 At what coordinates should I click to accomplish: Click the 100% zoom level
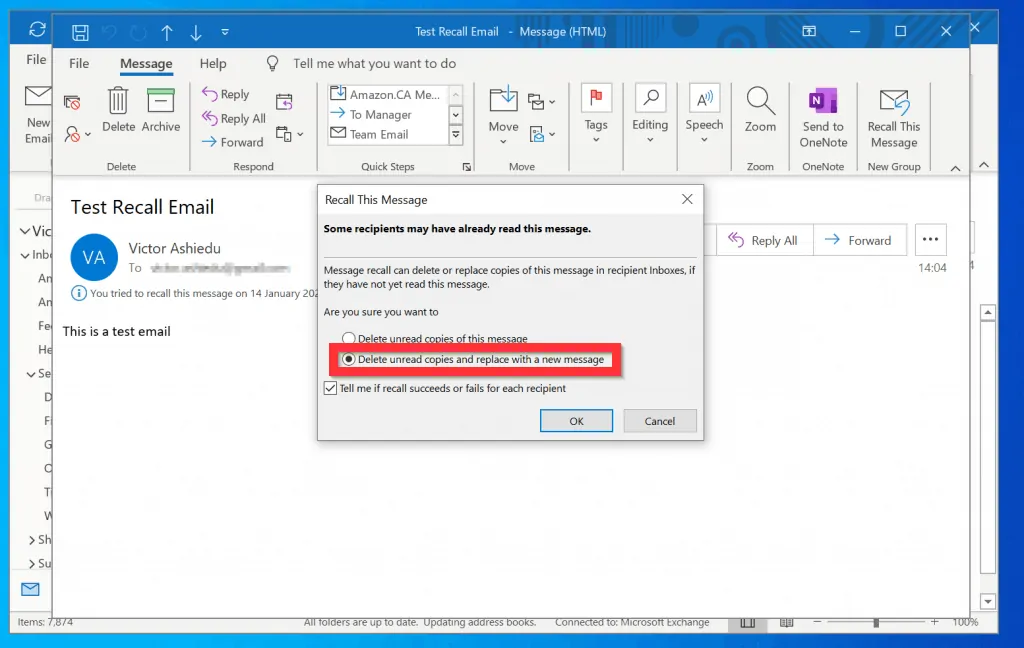[965, 622]
